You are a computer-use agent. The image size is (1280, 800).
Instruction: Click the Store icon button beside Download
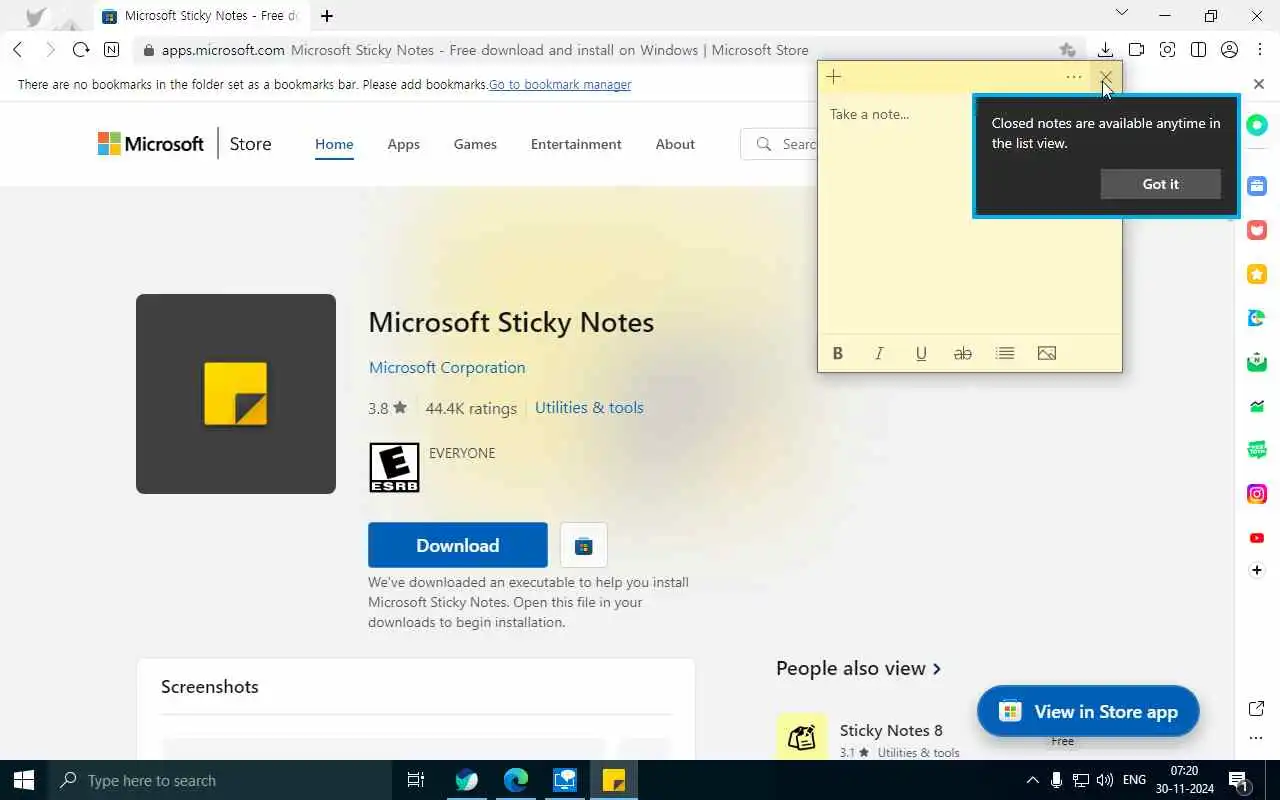[584, 545]
